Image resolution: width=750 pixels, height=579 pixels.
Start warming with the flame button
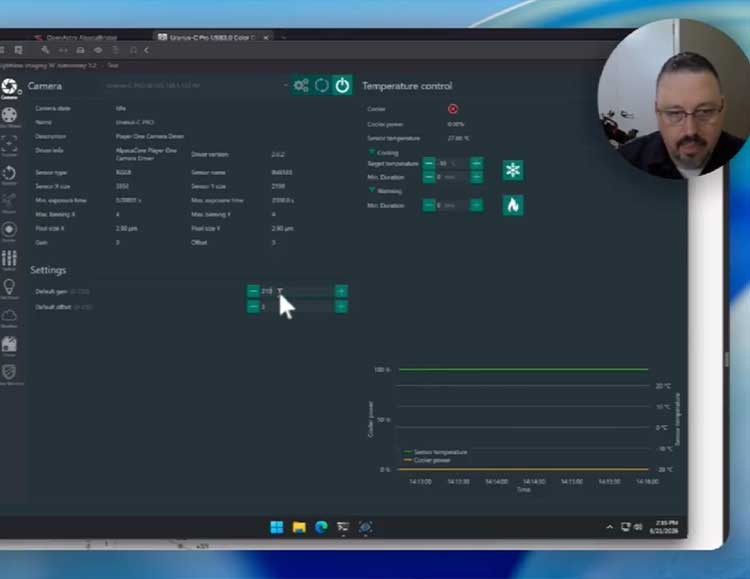[x=513, y=205]
